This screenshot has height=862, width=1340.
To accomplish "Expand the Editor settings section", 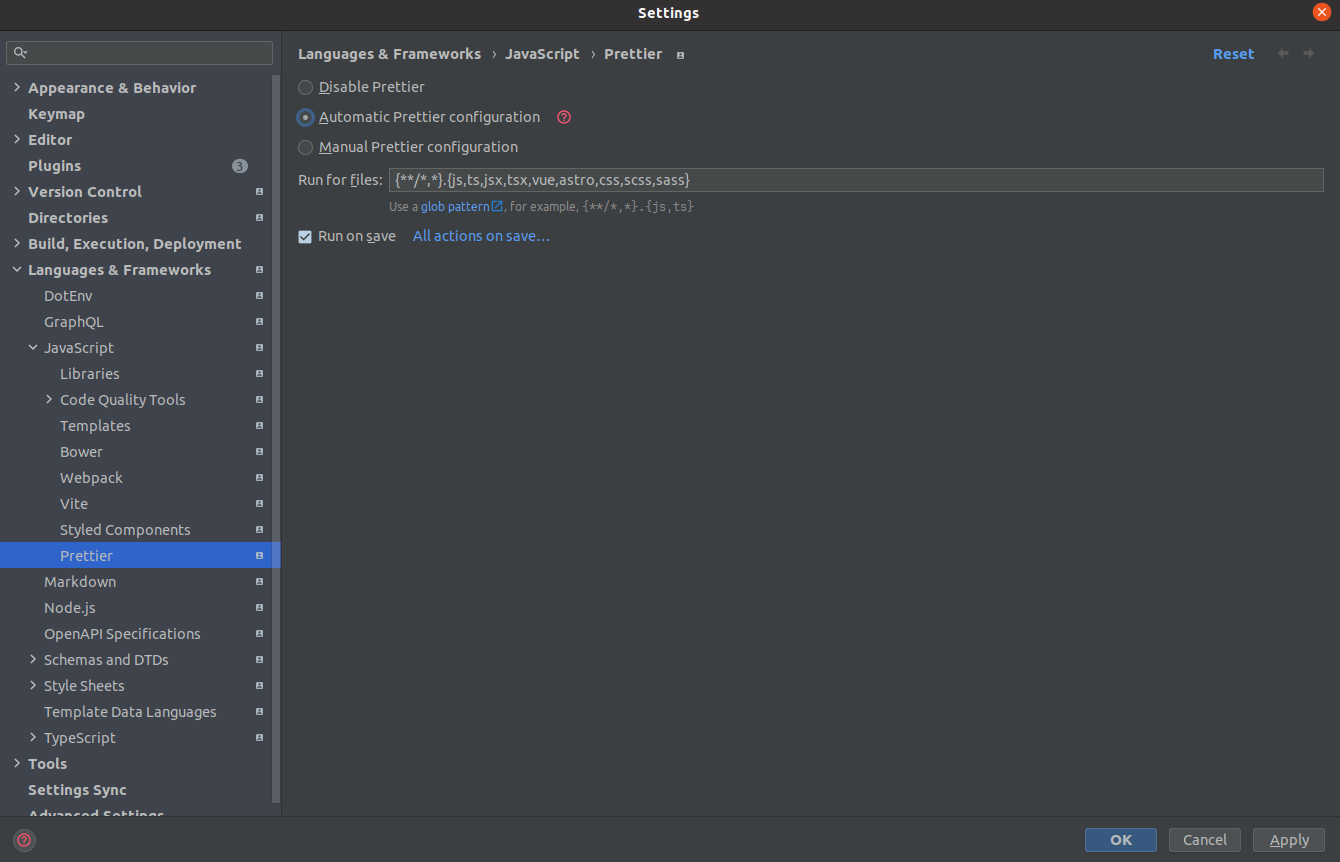I will click(x=17, y=140).
